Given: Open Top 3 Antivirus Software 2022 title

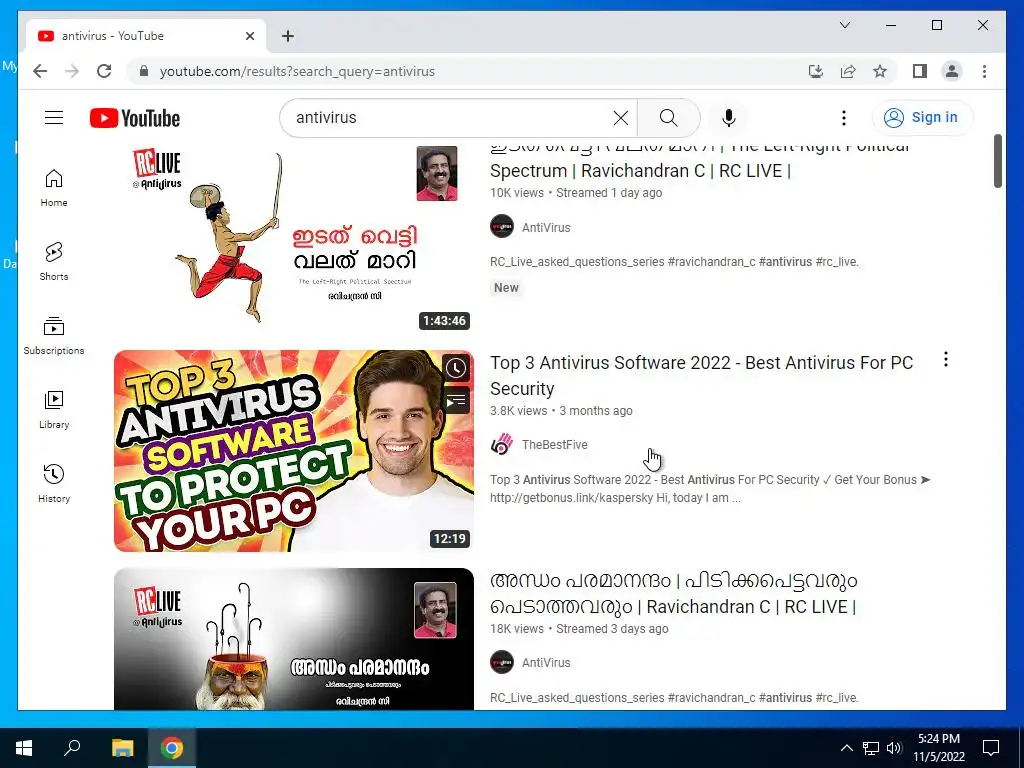Looking at the screenshot, I should (x=701, y=376).
